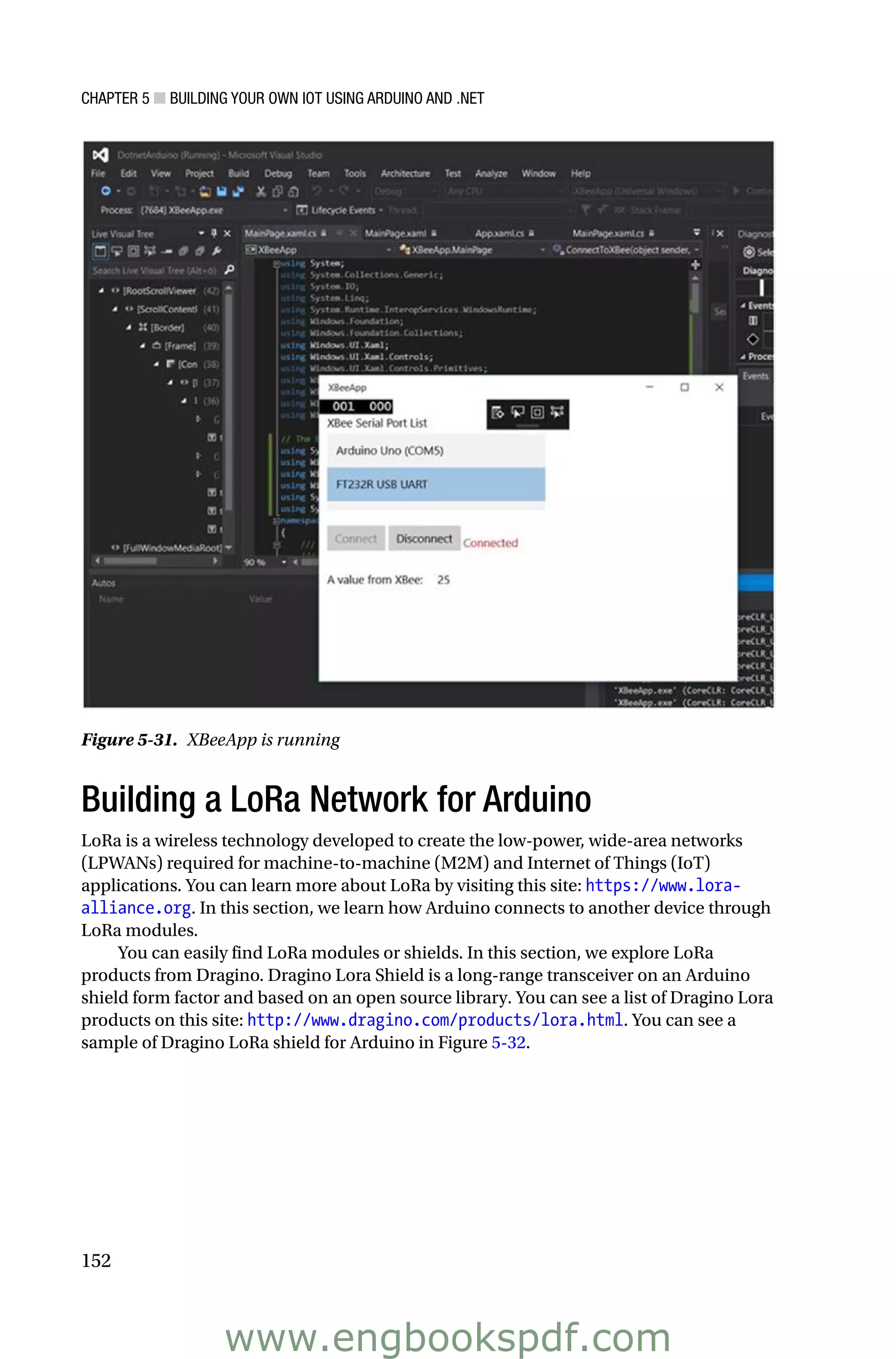Open the Lifecycle Events dropdown
This screenshot has width=896, height=1359.
click(381, 211)
